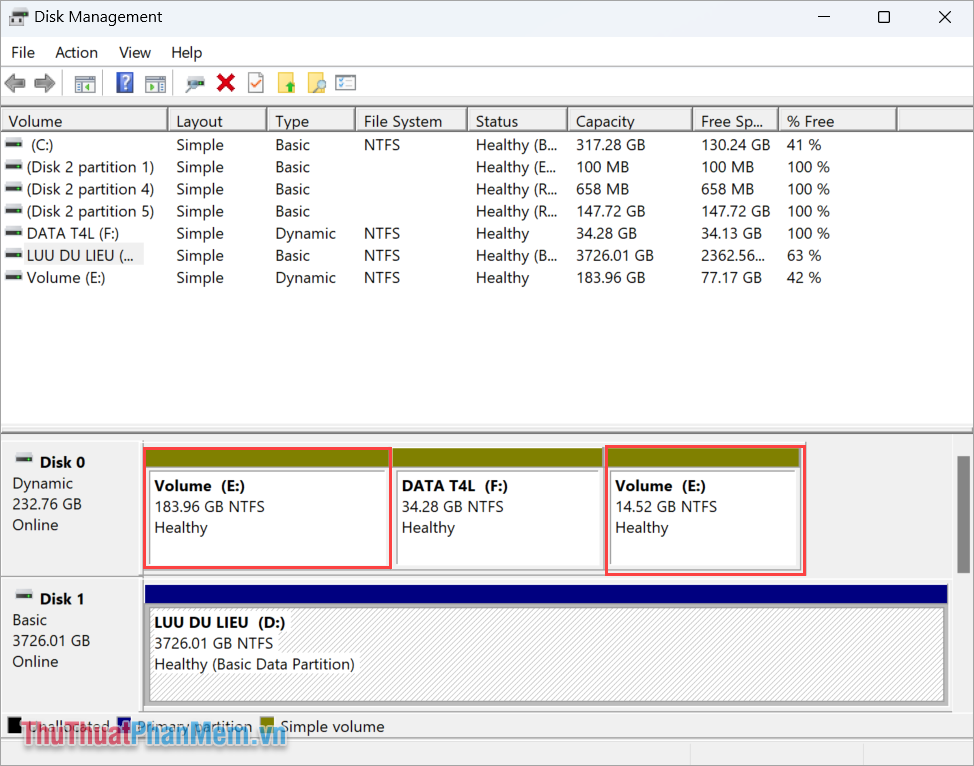Open the Action menu
The height and width of the screenshot is (766, 974).
tap(76, 52)
